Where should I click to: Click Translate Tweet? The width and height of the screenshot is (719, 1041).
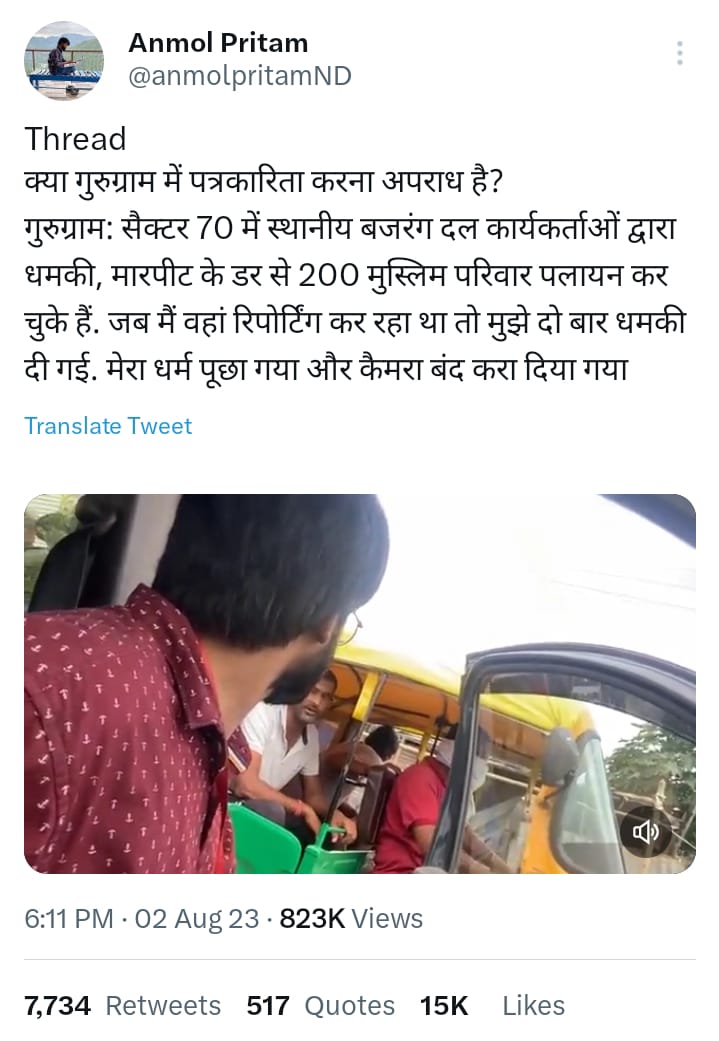coord(108,426)
